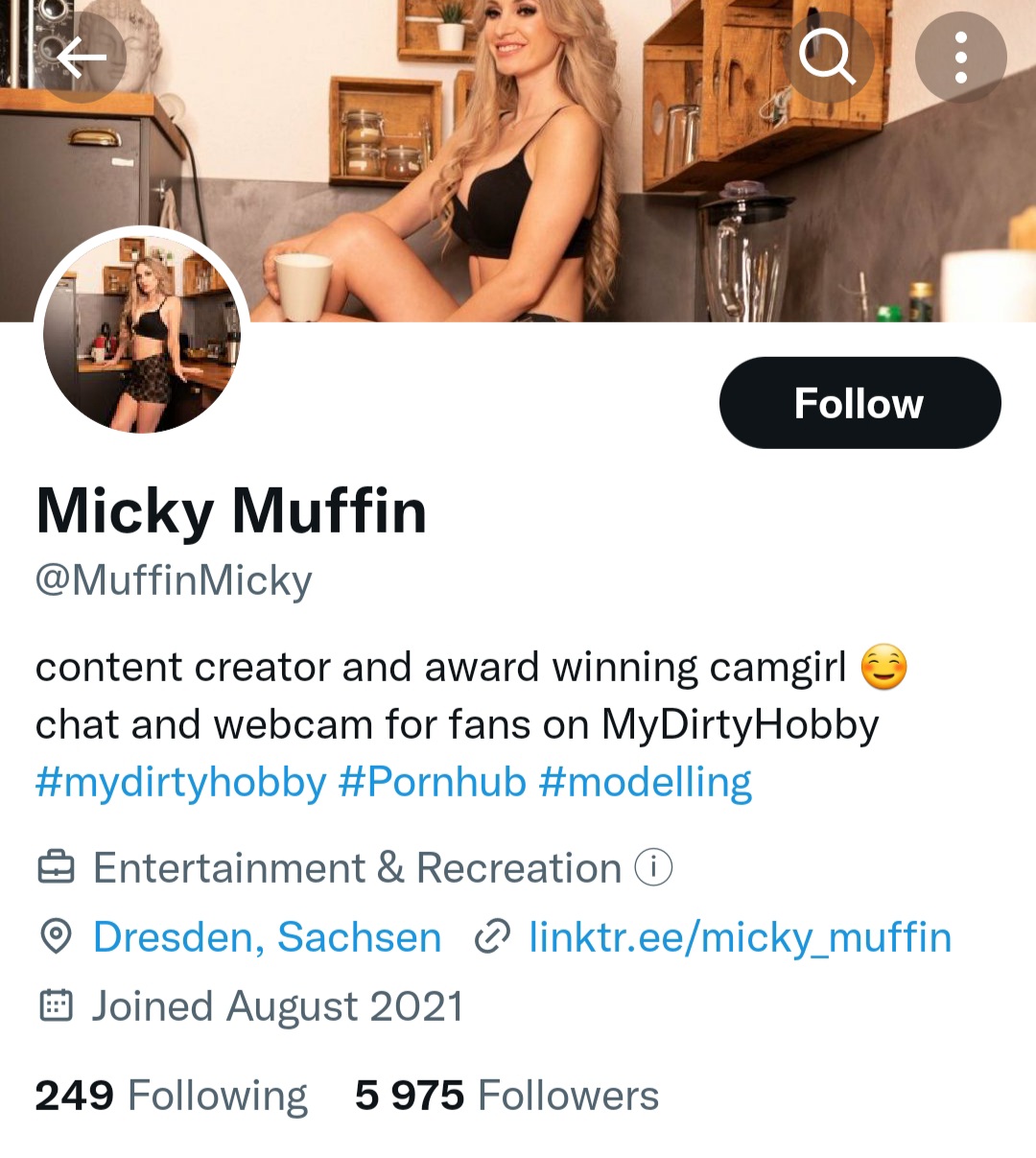Open search with the magnifying glass icon

[827, 58]
